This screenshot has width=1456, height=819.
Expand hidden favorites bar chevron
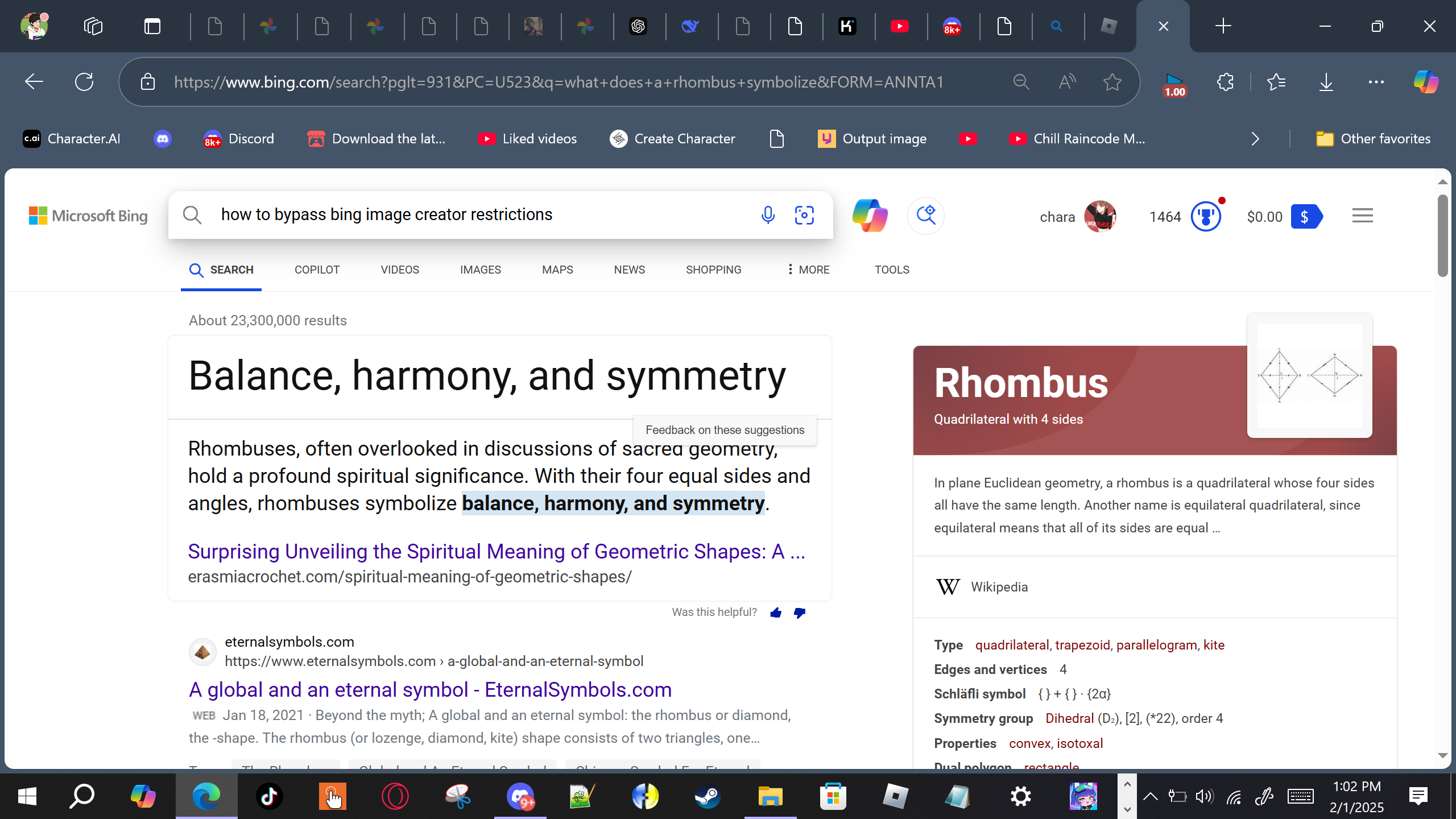tap(1255, 139)
